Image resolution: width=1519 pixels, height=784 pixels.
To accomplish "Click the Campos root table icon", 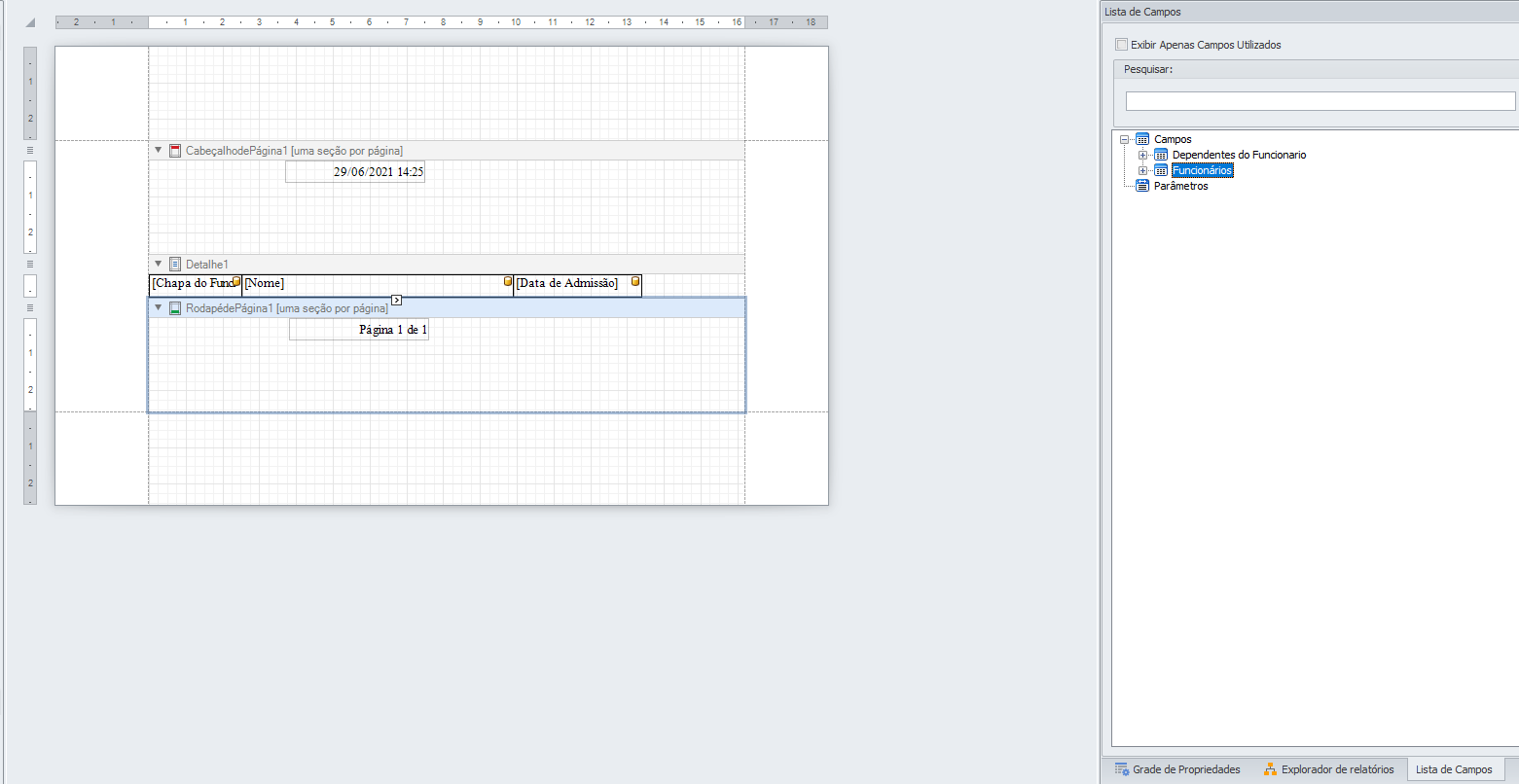I will [1142, 139].
